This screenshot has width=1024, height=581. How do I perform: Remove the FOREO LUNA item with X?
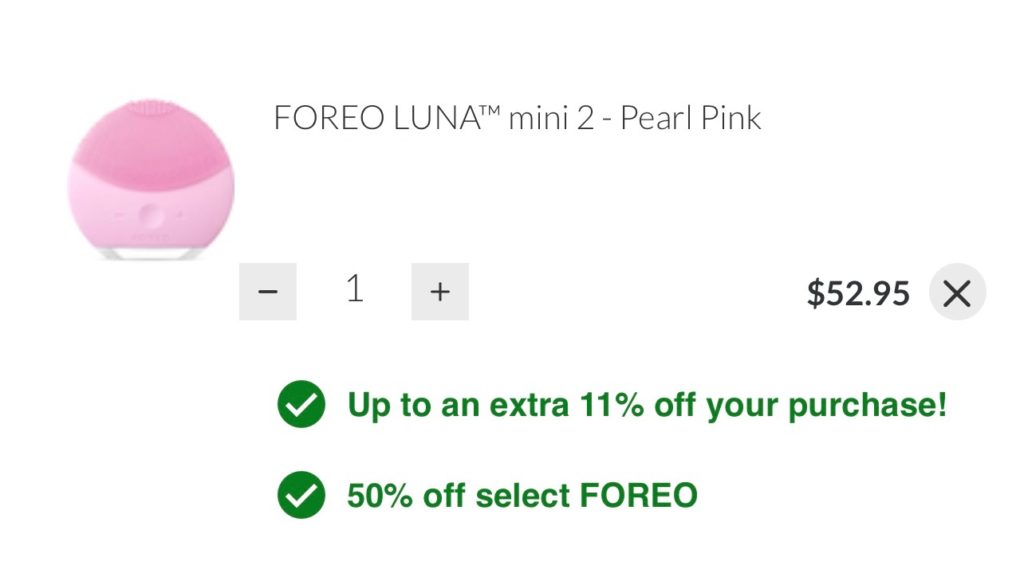coord(957,292)
